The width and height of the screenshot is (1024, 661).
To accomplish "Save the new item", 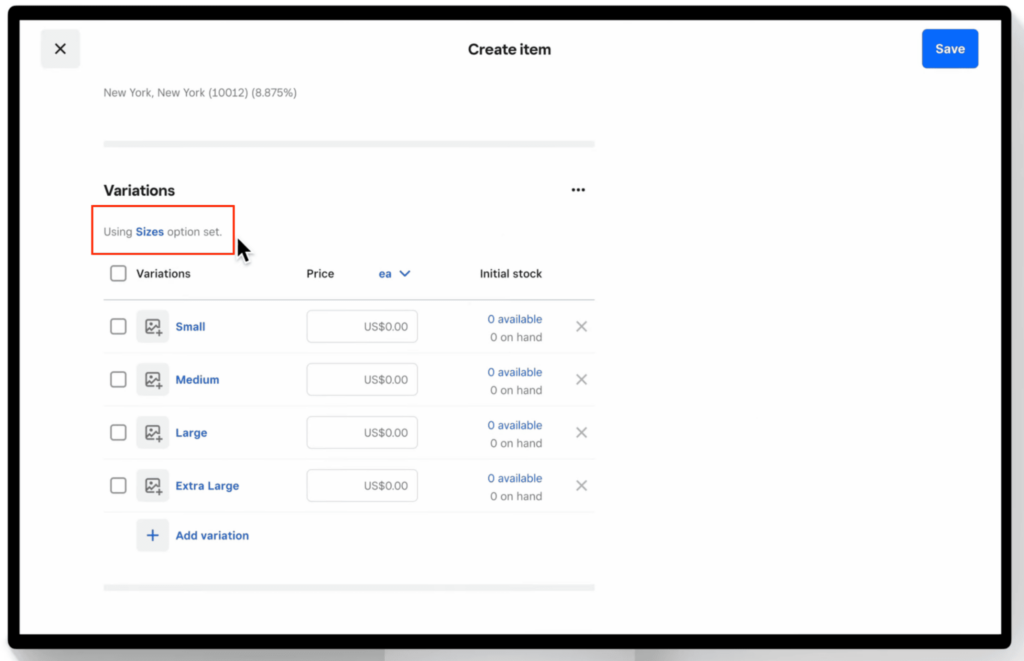I will click(950, 48).
